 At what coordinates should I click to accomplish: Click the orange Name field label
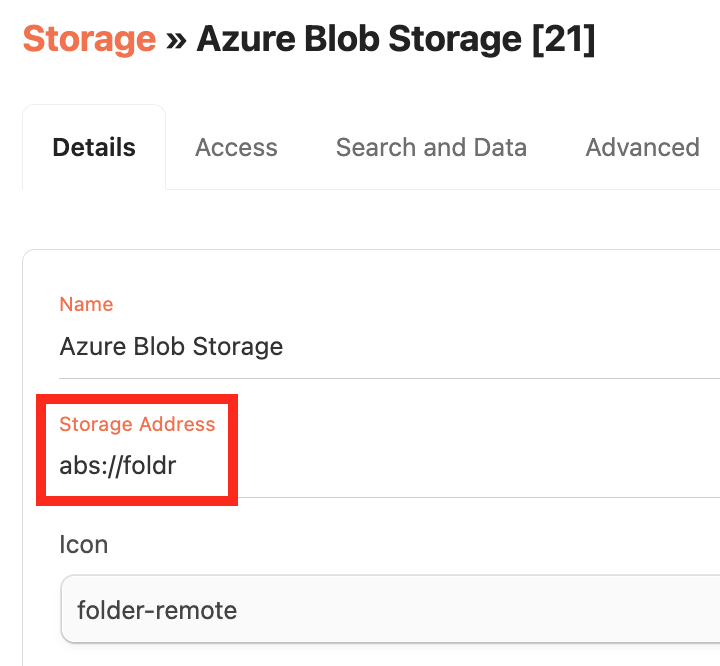point(86,304)
